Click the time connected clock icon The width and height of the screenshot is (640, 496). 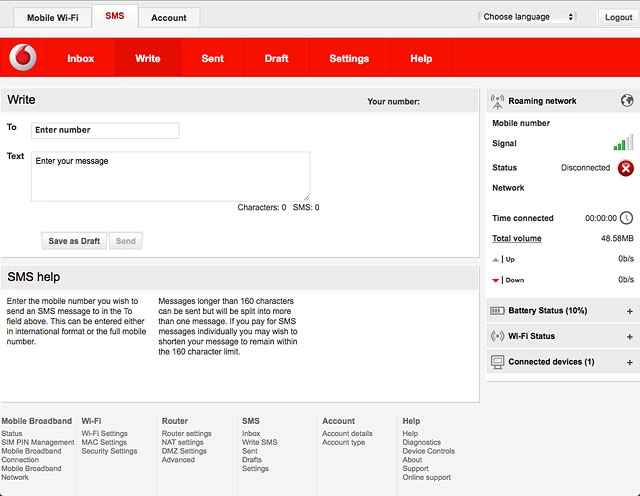[626, 218]
